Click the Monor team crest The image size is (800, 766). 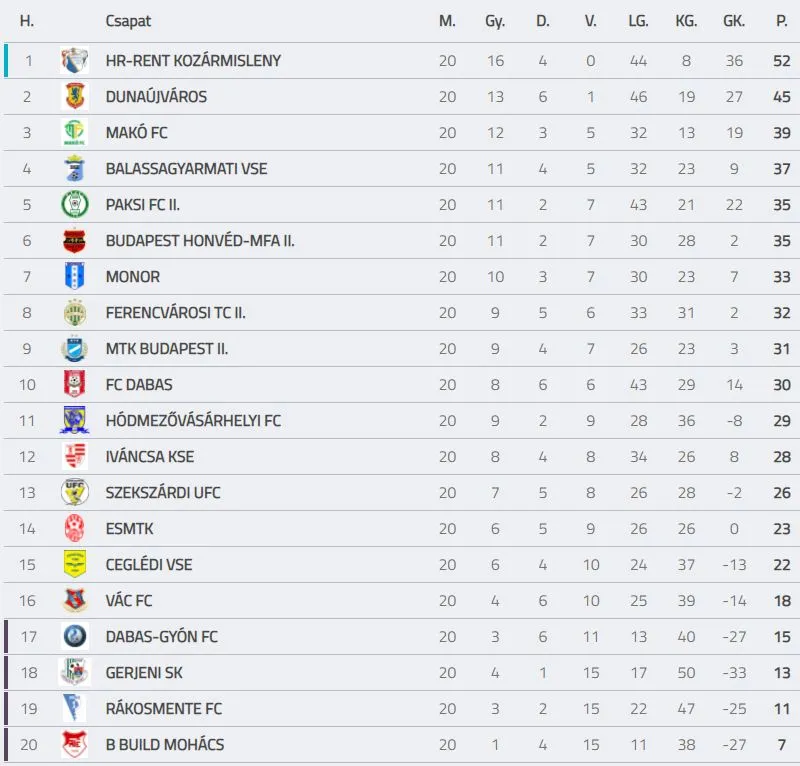75,277
